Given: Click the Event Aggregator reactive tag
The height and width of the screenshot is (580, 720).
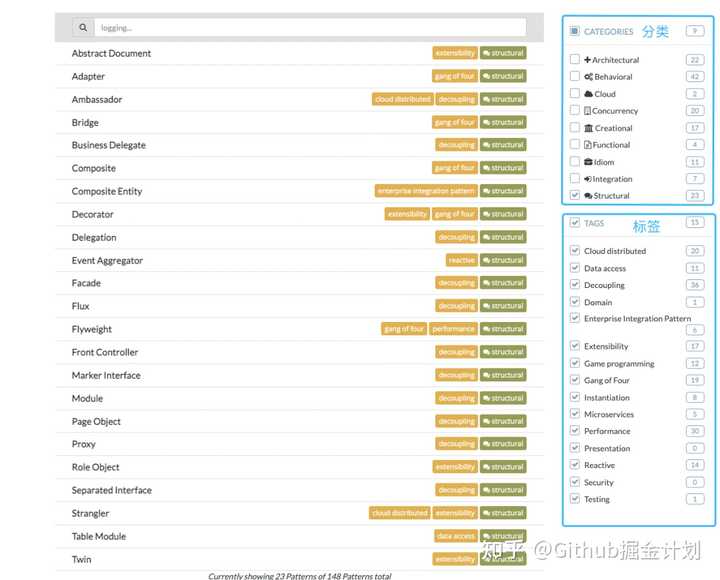Looking at the screenshot, I should coord(462,261).
